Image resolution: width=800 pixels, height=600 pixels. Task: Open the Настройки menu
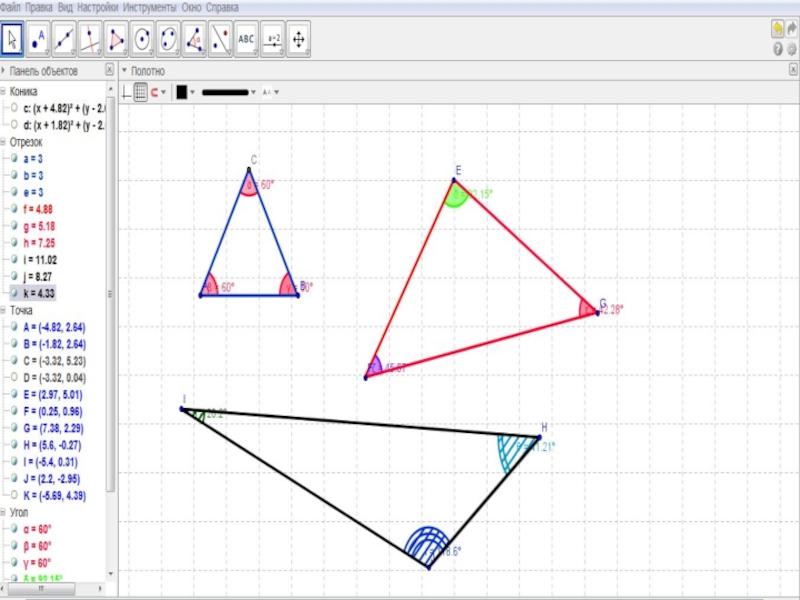pyautogui.click(x=98, y=6)
